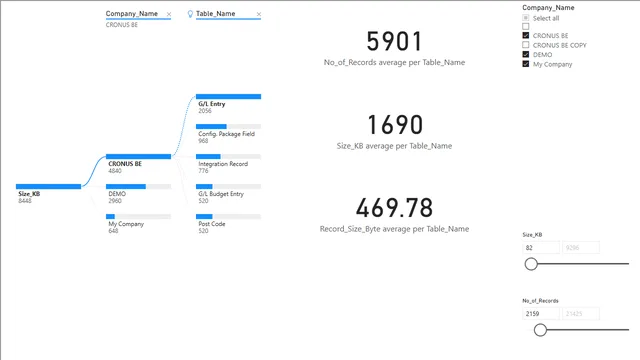Select the Size_KB root node bar
The height and width of the screenshot is (360, 640).
click(49, 187)
